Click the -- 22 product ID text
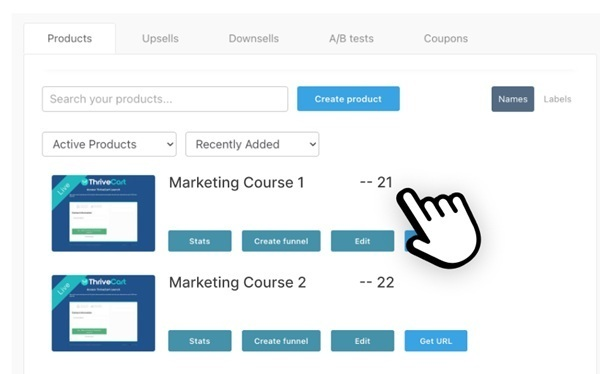600x374 pixels. click(x=377, y=283)
